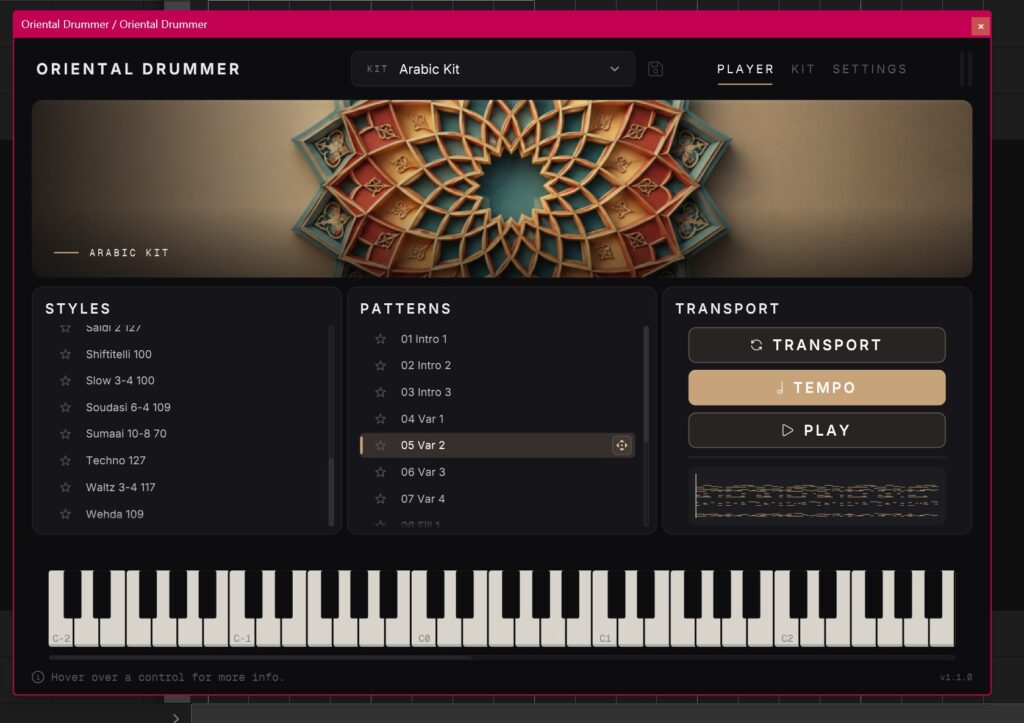Start playback with the PLAY button
This screenshot has height=723, width=1024.
(816, 430)
